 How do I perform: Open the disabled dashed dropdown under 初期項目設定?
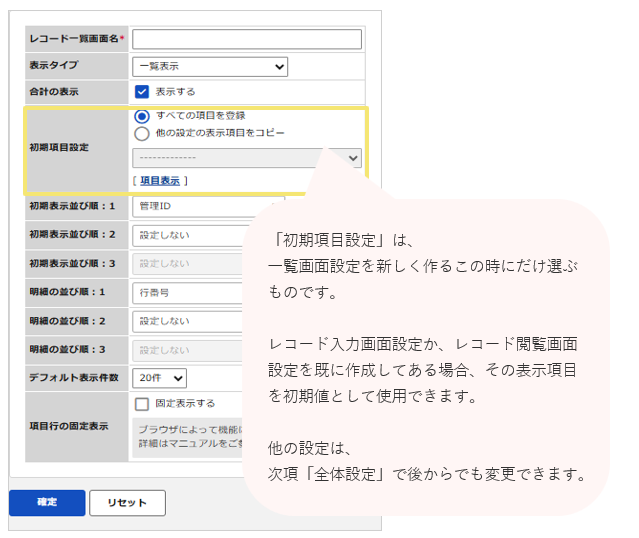pyautogui.click(x=247, y=158)
